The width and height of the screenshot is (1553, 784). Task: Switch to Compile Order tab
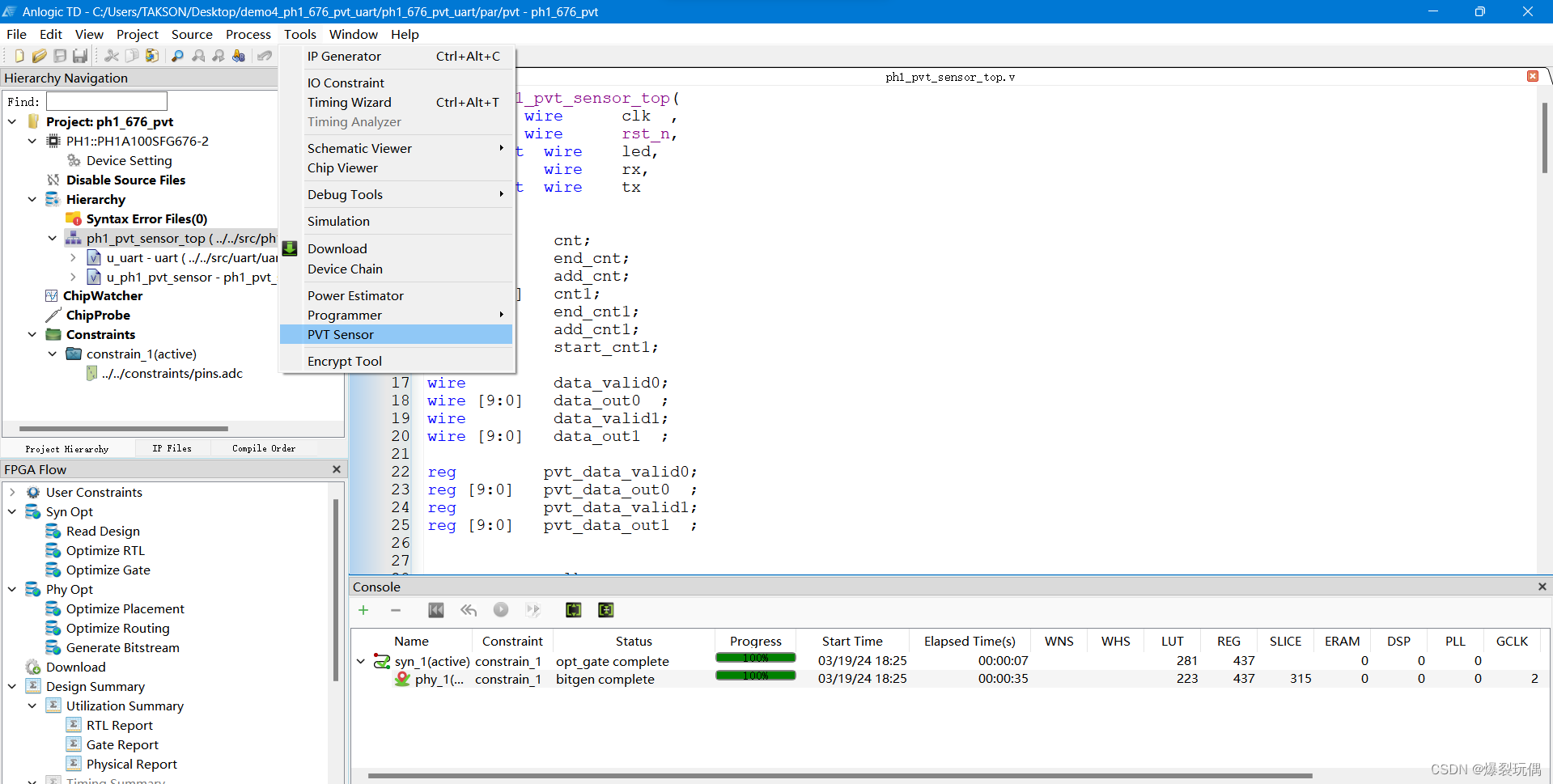[x=264, y=448]
